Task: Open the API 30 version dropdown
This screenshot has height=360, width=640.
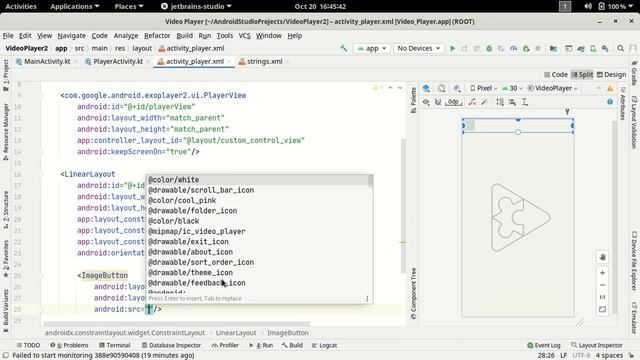Action: pos(513,88)
